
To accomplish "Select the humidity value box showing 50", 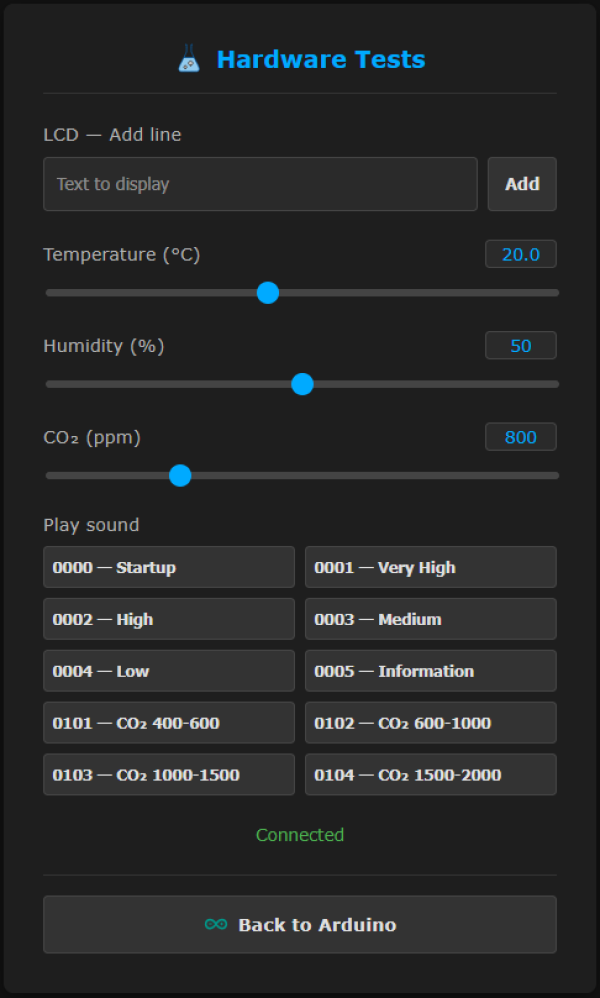I will [520, 346].
